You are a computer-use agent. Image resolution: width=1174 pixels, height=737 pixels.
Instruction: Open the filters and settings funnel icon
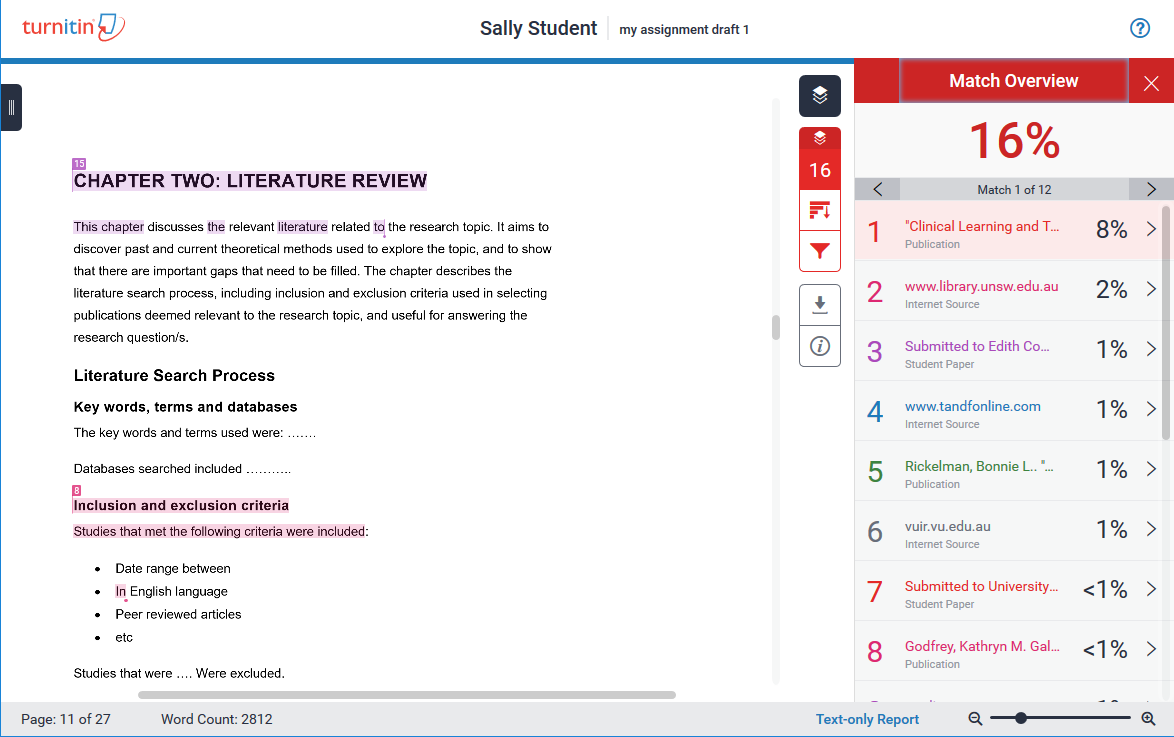tap(820, 251)
